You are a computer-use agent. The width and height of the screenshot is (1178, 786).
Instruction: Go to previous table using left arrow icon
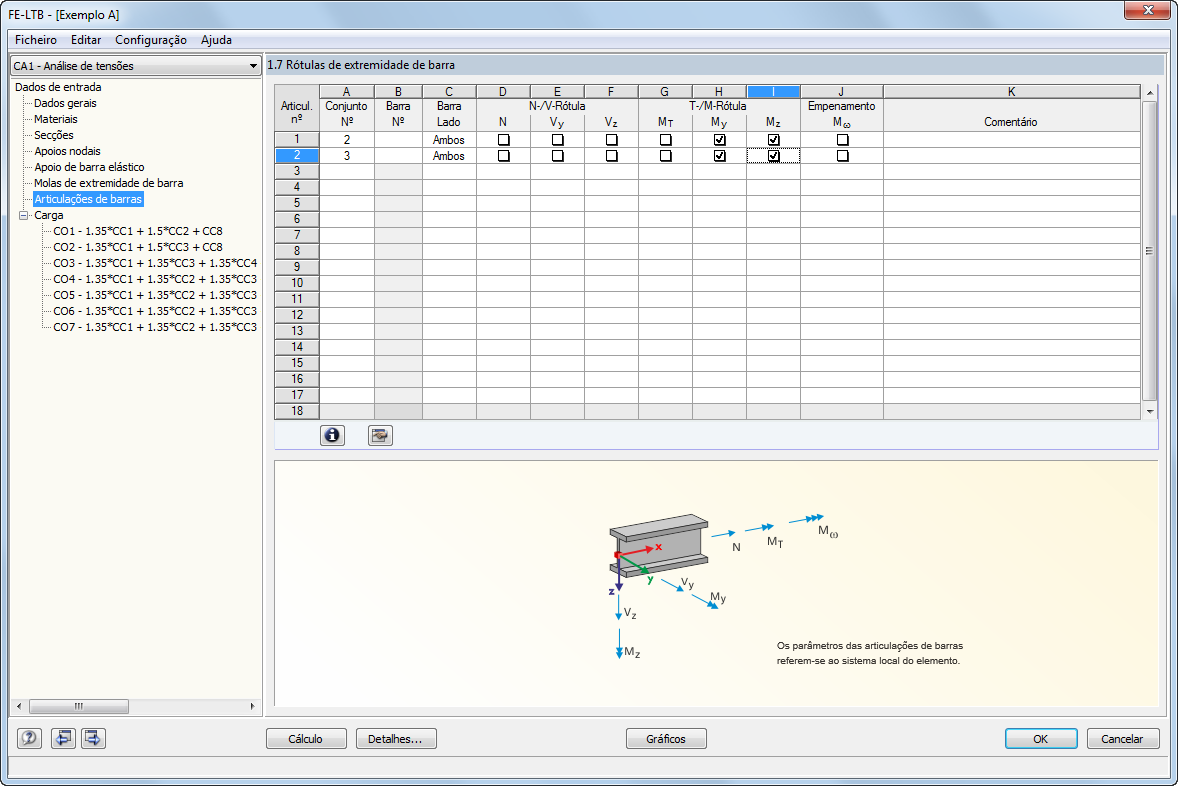[x=63, y=738]
